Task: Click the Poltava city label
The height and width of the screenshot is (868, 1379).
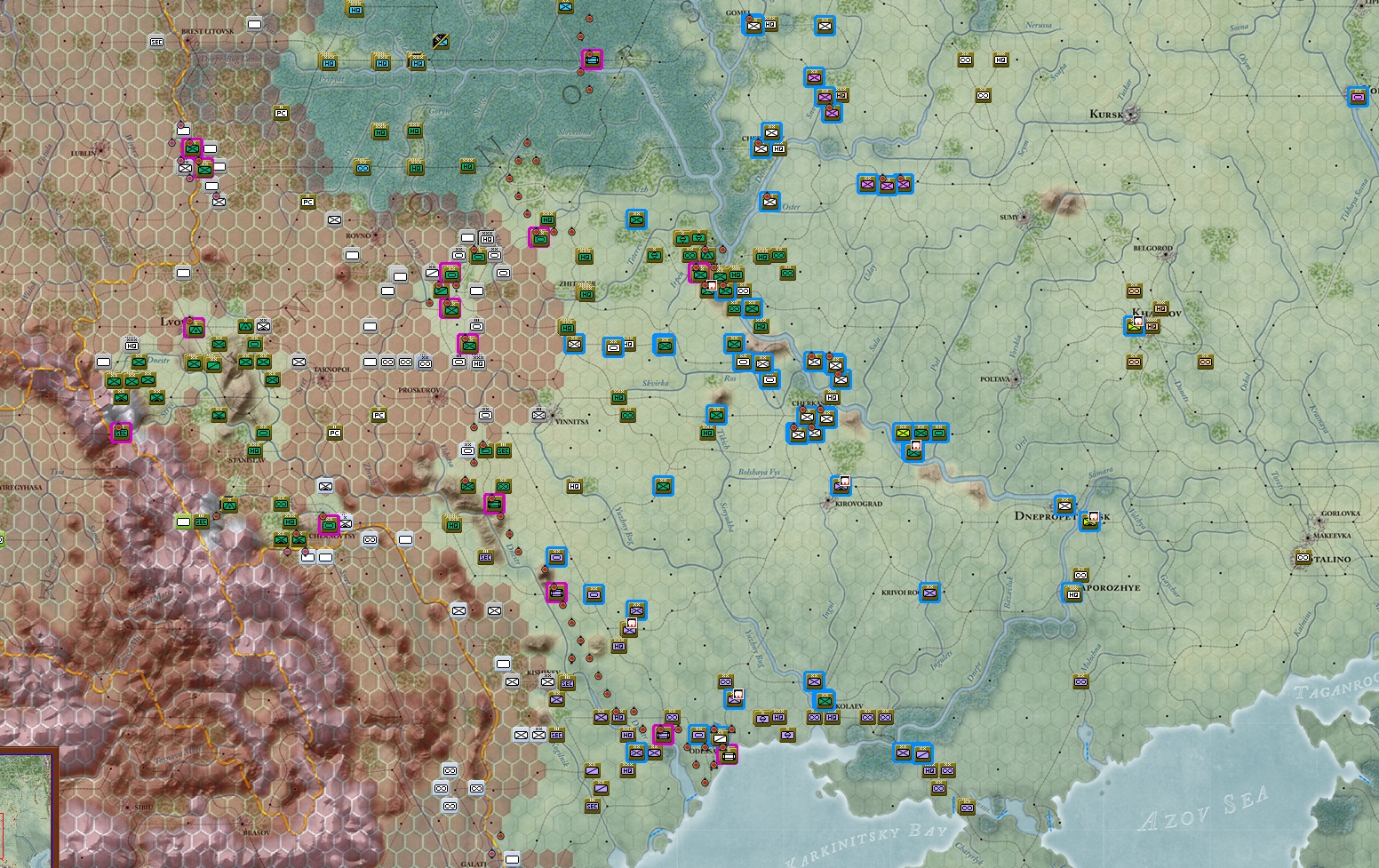Action: pos(994,379)
